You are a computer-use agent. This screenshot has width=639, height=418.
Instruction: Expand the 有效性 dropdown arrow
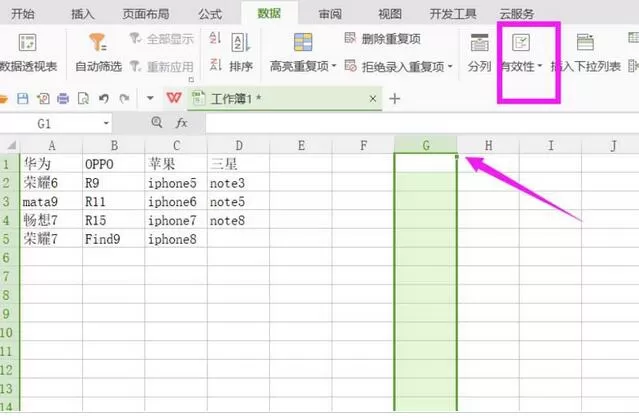coord(540,66)
